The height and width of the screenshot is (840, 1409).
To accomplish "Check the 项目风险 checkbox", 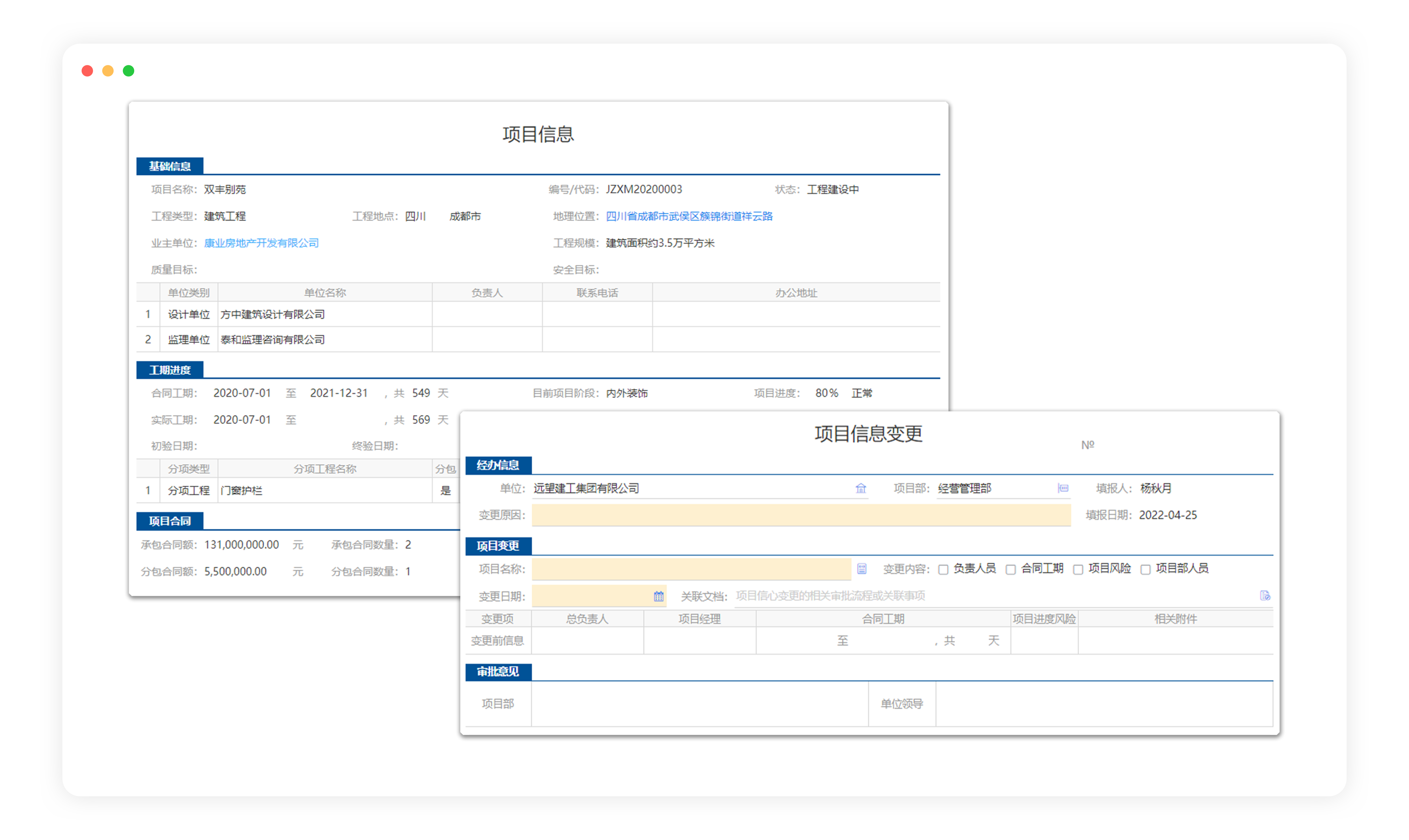I will 1077,570.
